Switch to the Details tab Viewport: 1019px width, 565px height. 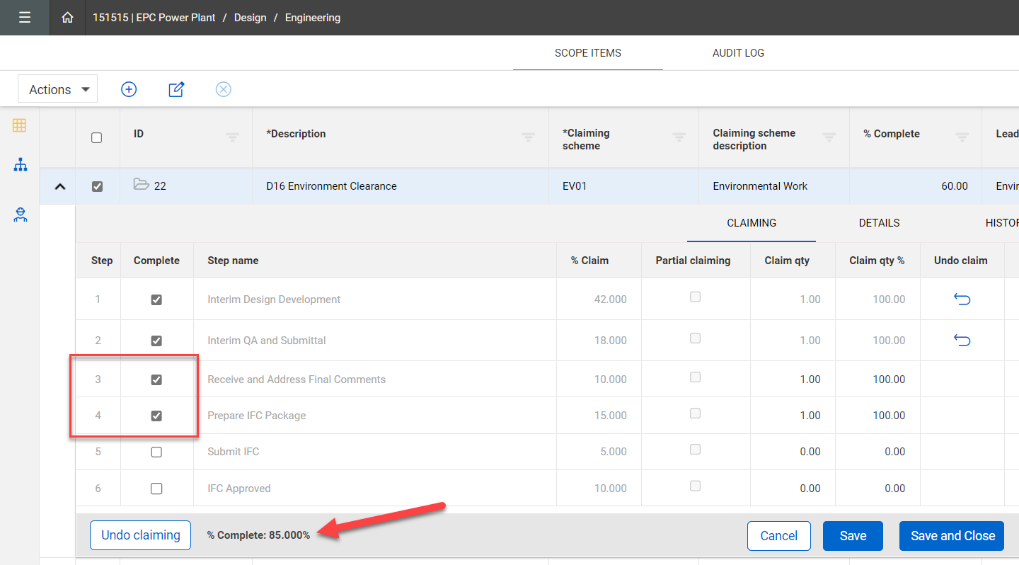[879, 223]
